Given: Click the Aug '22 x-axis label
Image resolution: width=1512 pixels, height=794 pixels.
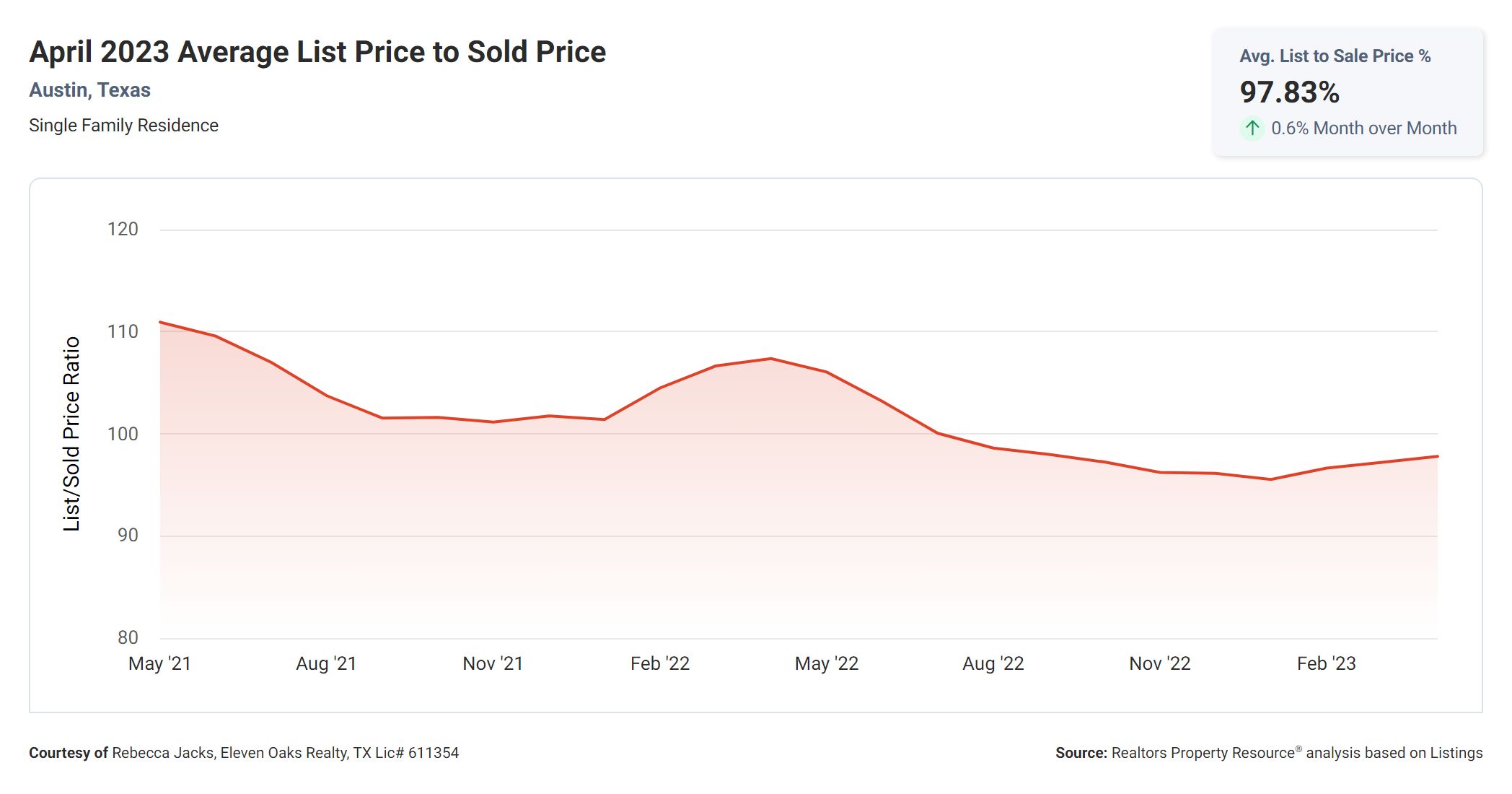Looking at the screenshot, I should pyautogui.click(x=993, y=663).
